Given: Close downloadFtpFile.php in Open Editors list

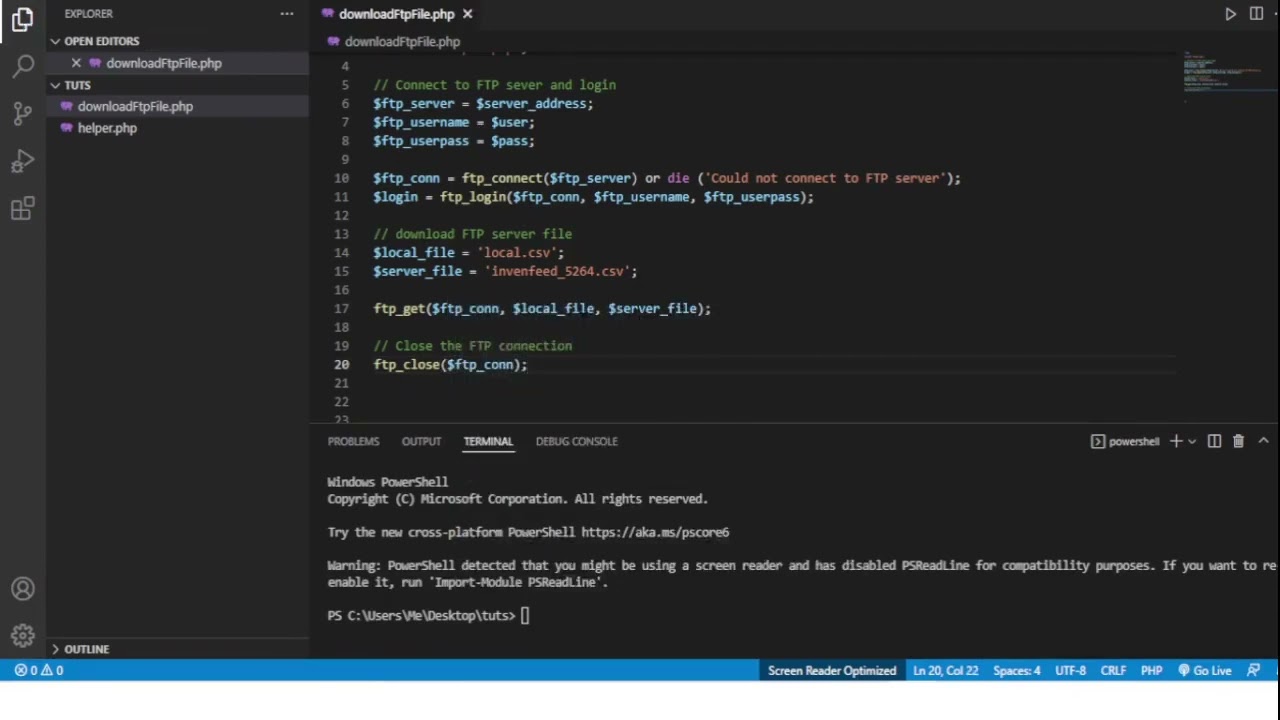Looking at the screenshot, I should tap(76, 63).
